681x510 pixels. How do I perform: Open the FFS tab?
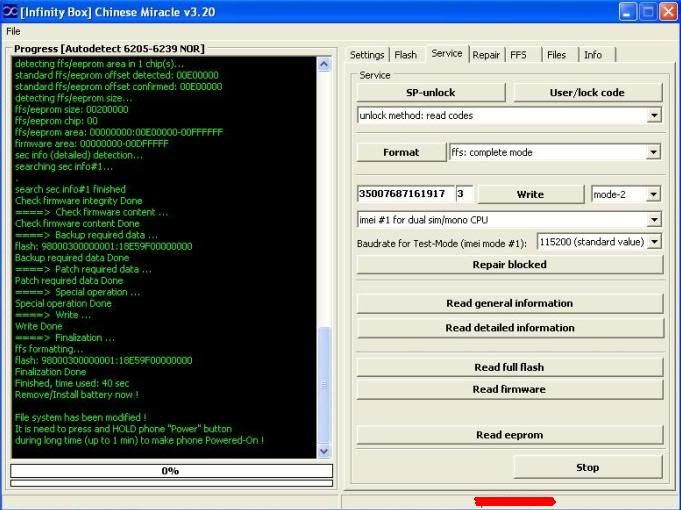click(x=518, y=55)
